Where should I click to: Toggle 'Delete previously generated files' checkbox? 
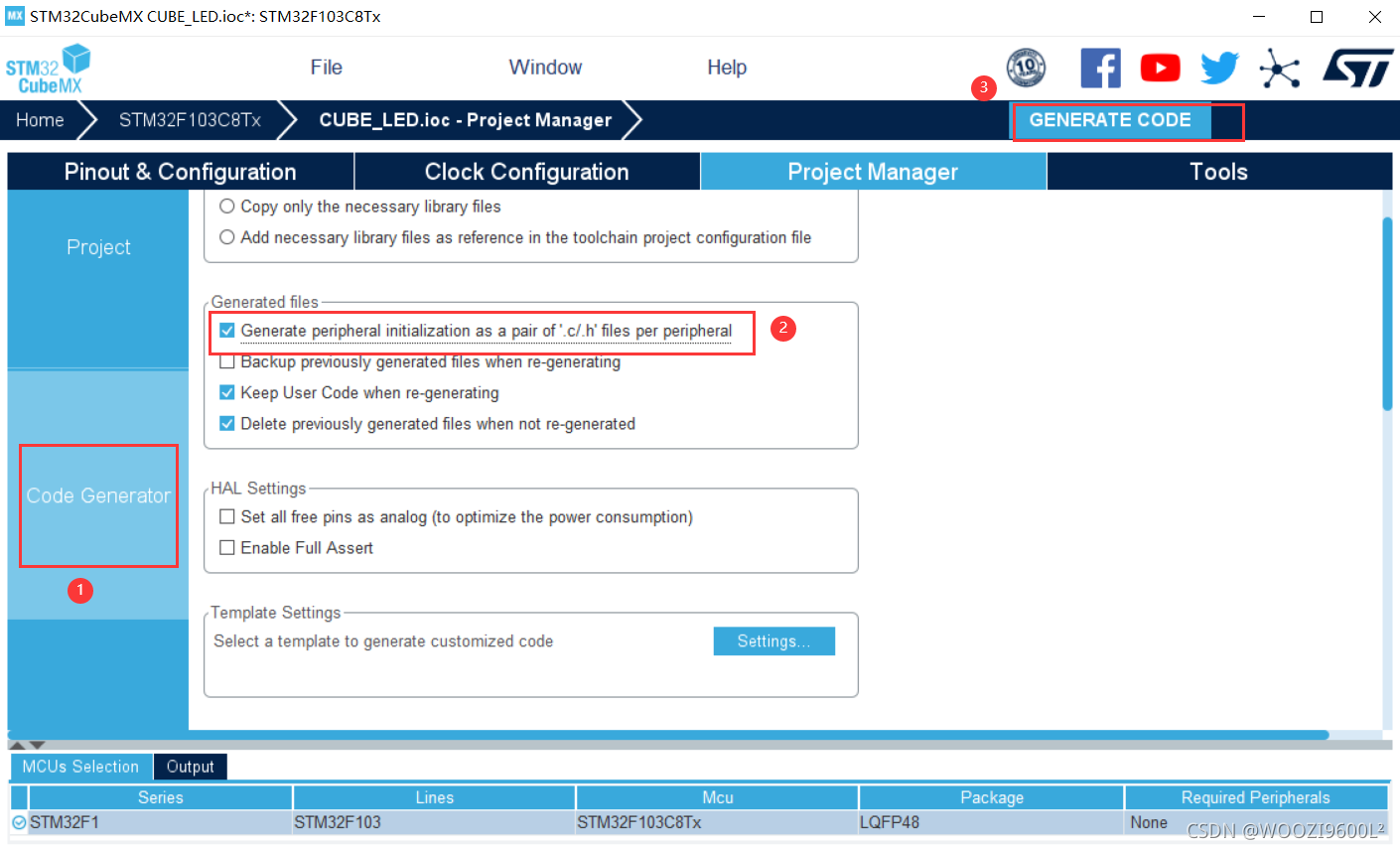coord(227,423)
